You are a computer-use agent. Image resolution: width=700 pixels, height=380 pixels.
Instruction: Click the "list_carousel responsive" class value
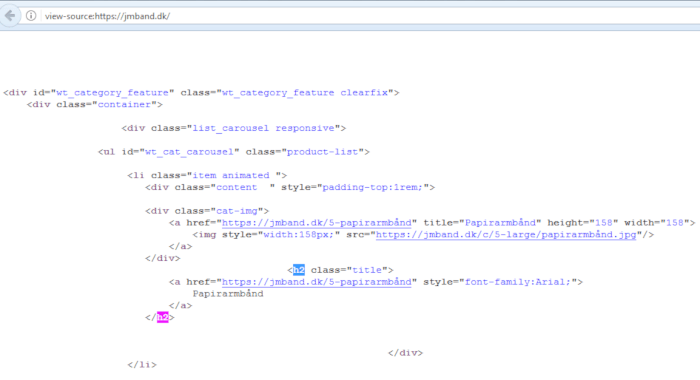coord(263,128)
